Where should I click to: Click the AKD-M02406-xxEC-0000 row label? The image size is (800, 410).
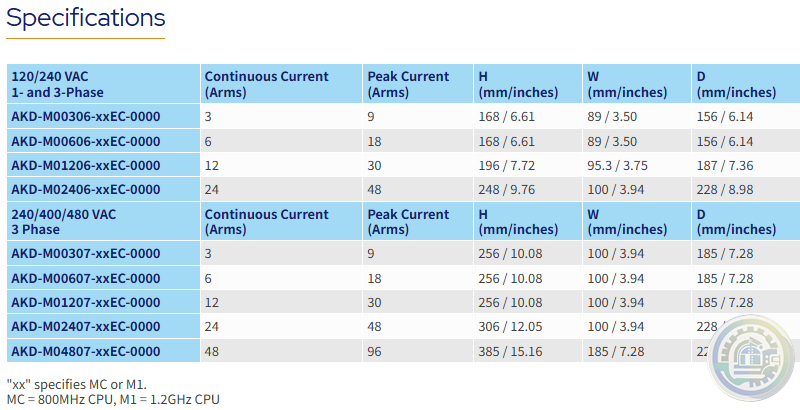pos(85,189)
